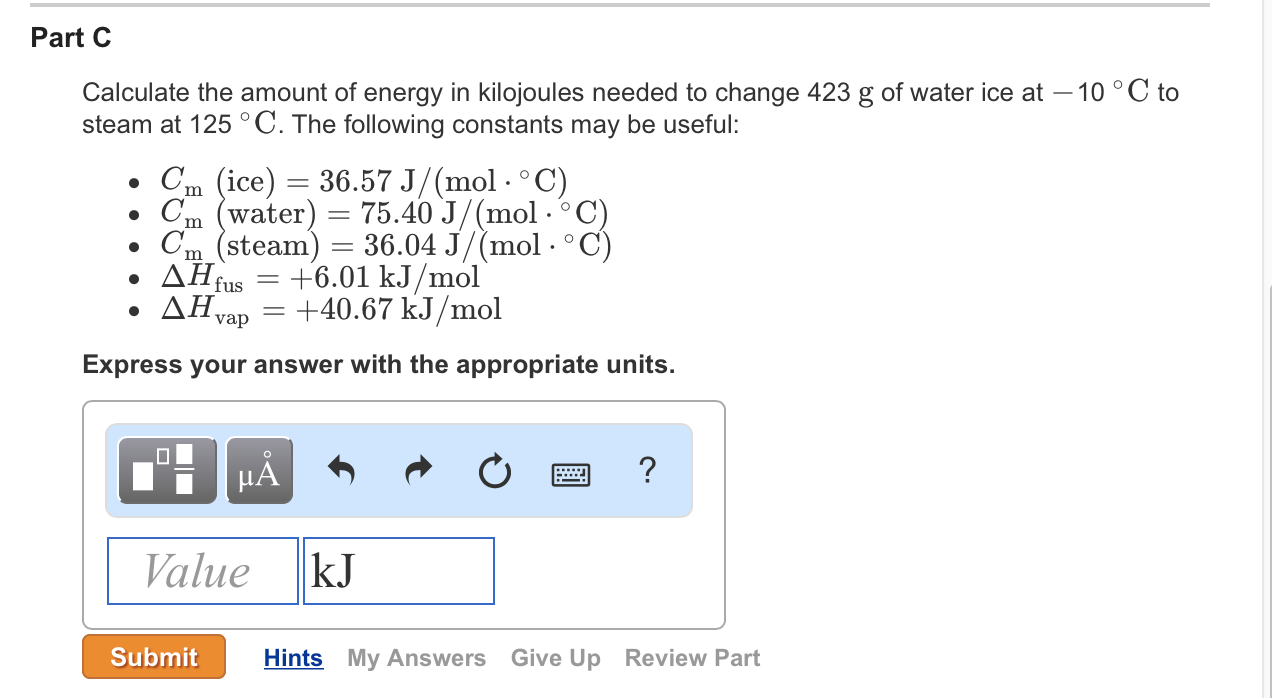Click the Value input box
1272x698 pixels.
click(202, 570)
